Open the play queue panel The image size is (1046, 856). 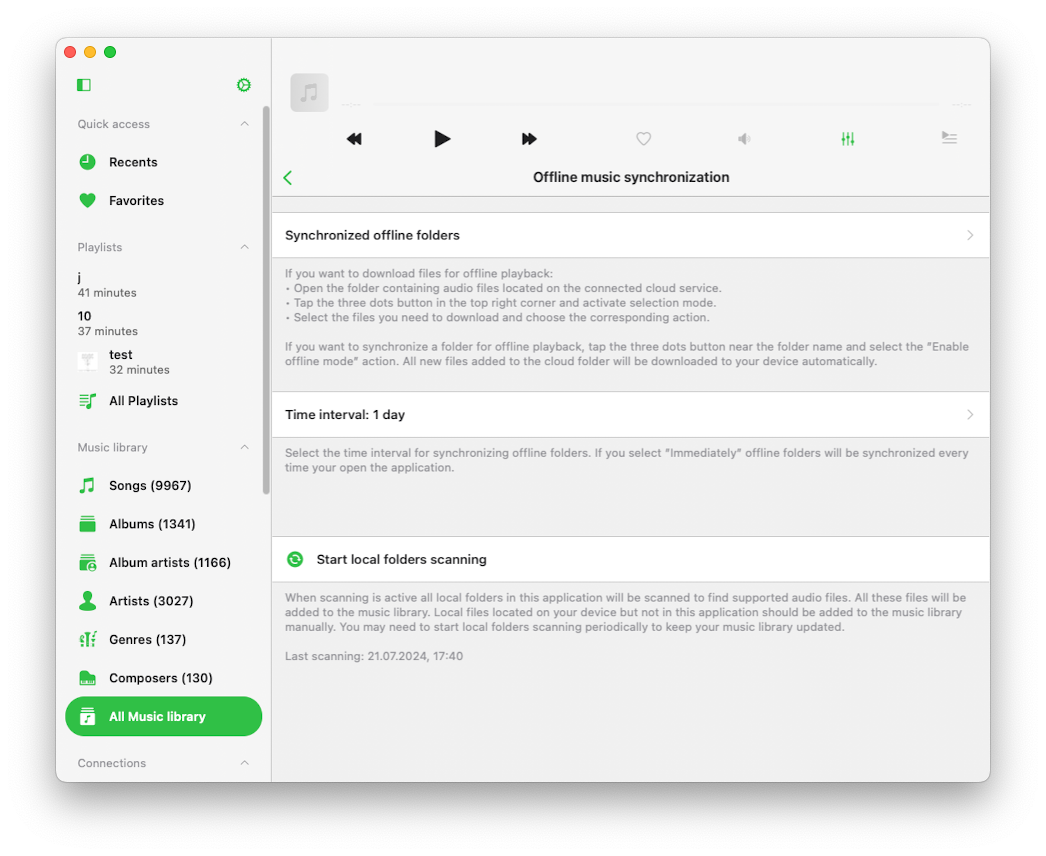coord(949,139)
